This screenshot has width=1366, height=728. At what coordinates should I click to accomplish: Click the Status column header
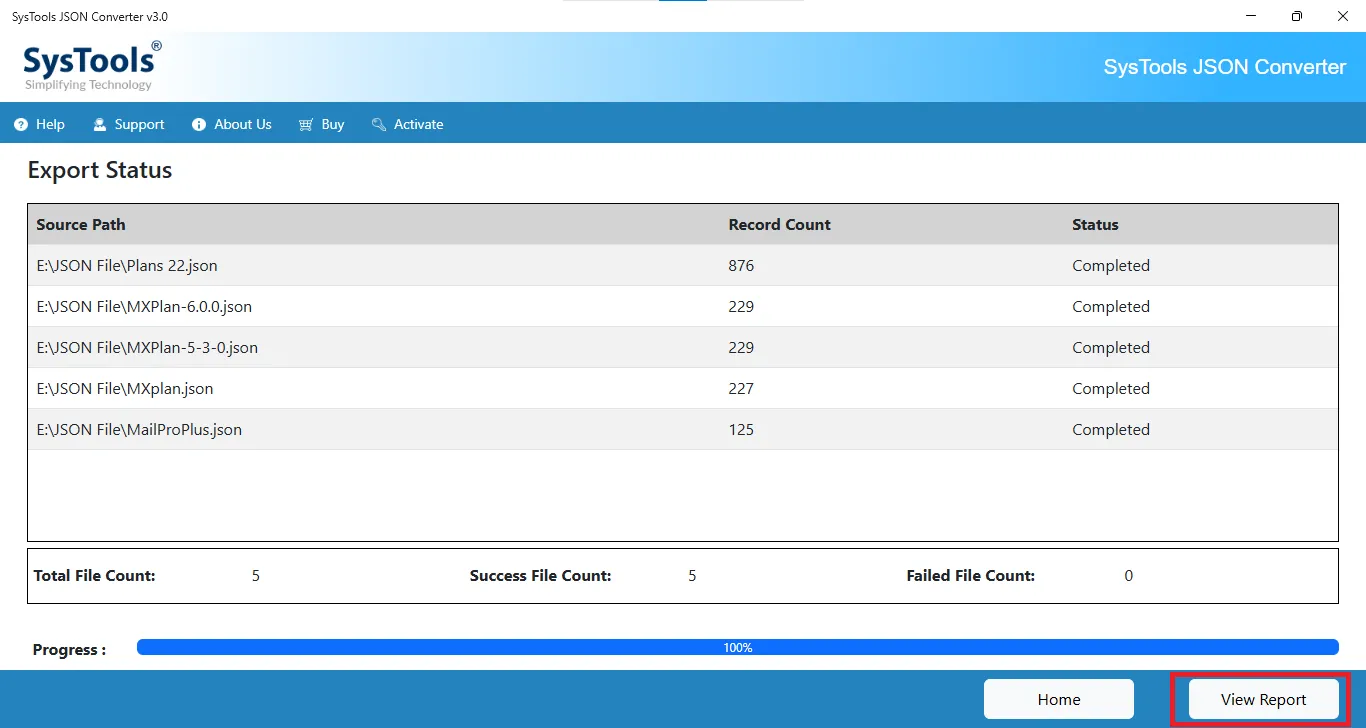pos(1095,225)
